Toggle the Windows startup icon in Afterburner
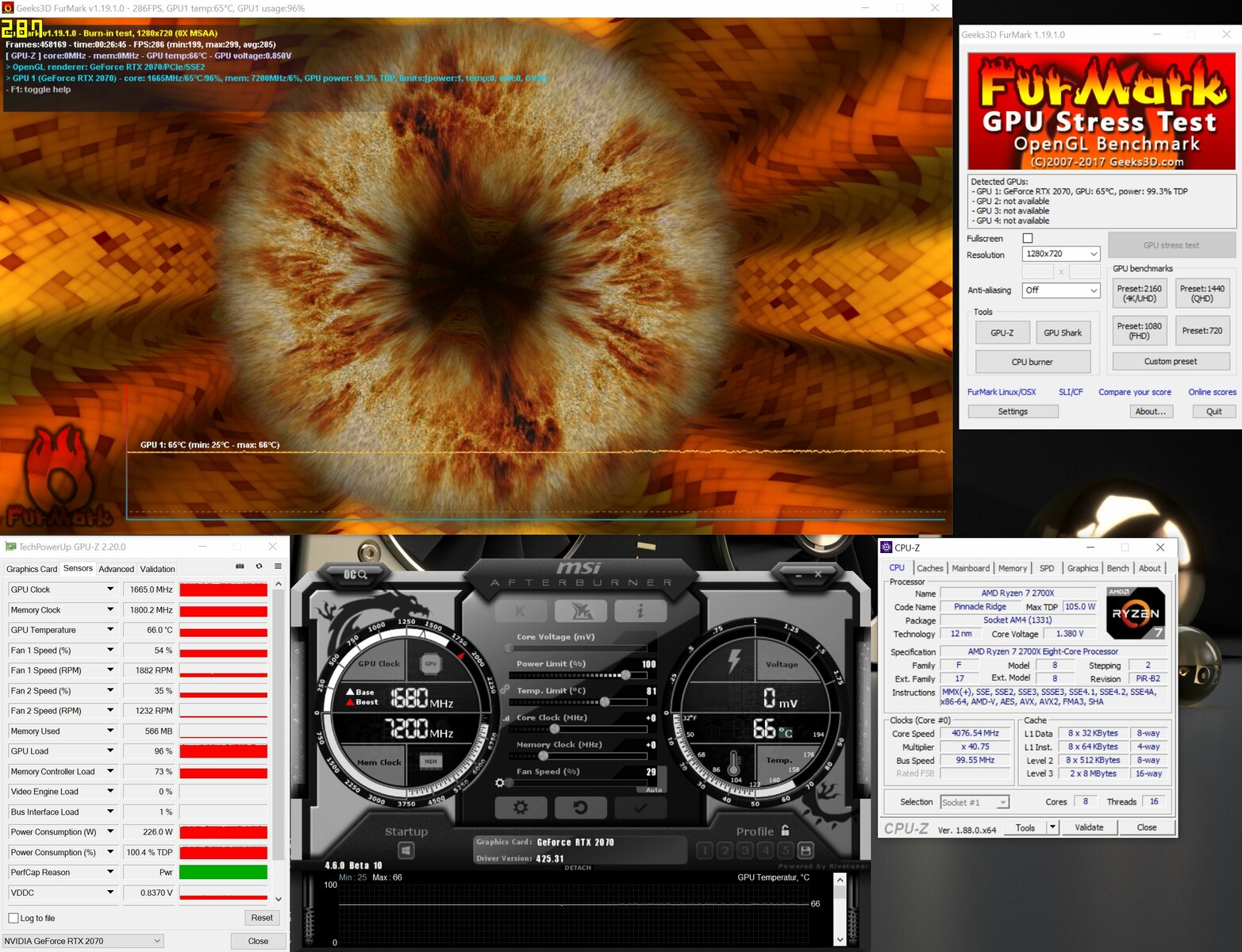The height and width of the screenshot is (952, 1242). [406, 850]
